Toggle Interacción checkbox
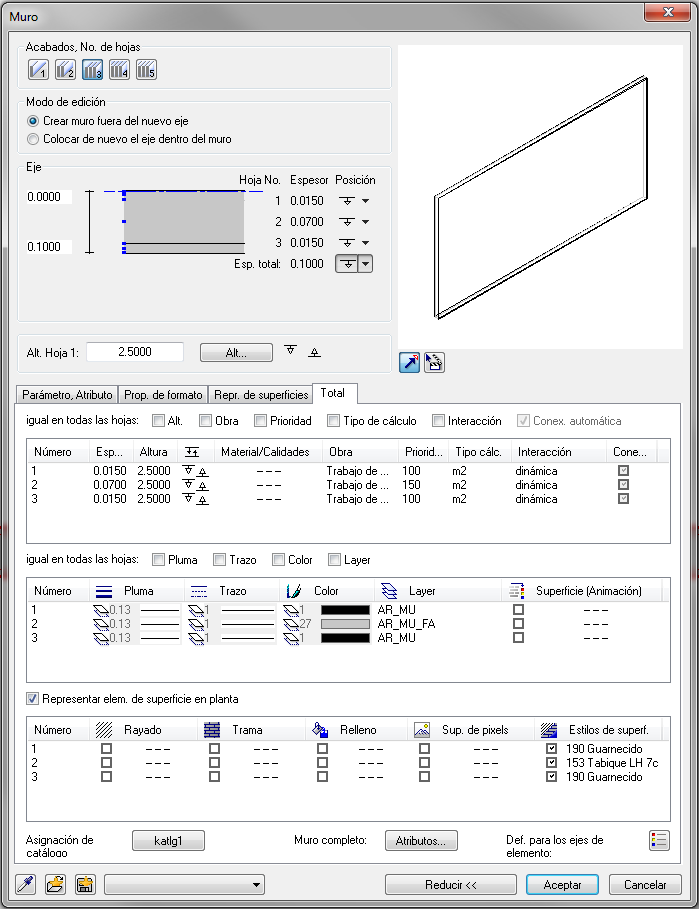The image size is (699, 909). pyautogui.click(x=438, y=421)
